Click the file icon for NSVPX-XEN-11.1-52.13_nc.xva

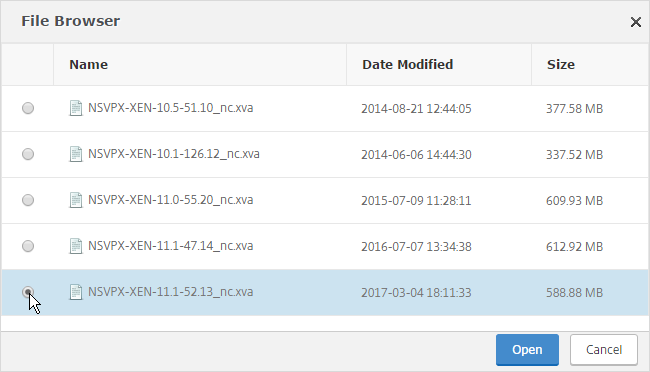(75, 292)
